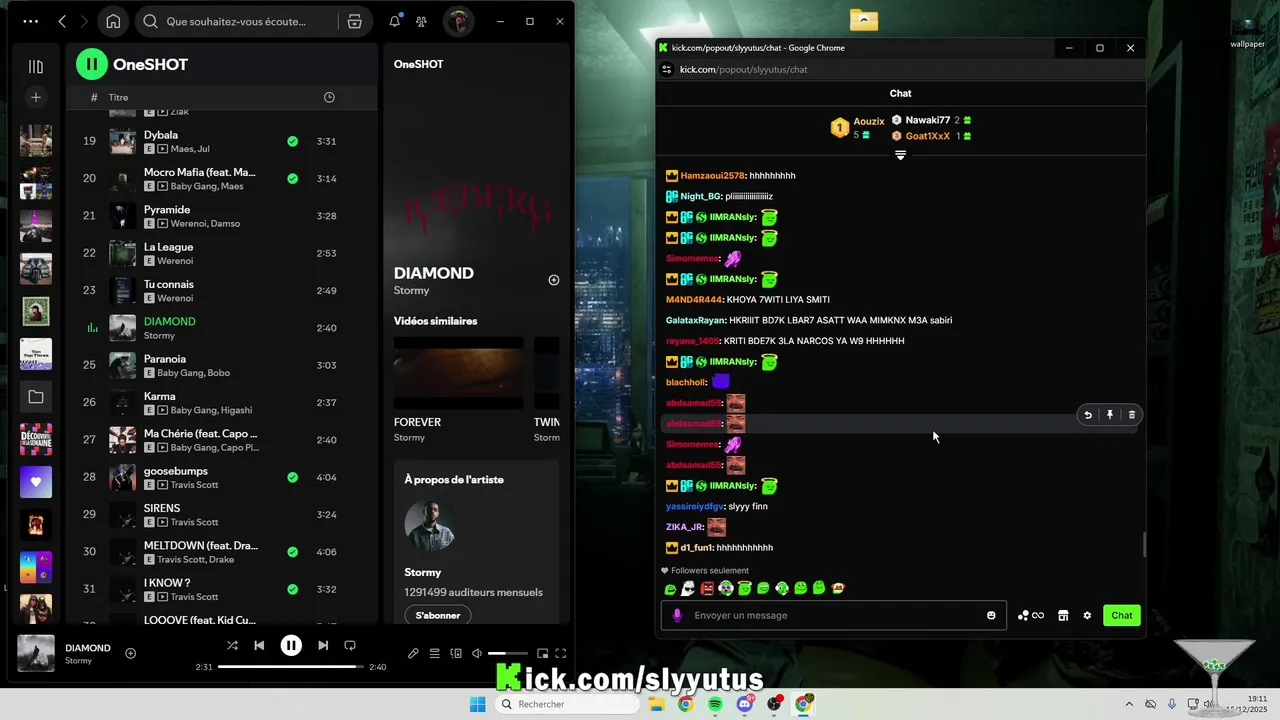Click the S'abonner button for Stormy
This screenshot has height=720, width=1280.
[438, 615]
